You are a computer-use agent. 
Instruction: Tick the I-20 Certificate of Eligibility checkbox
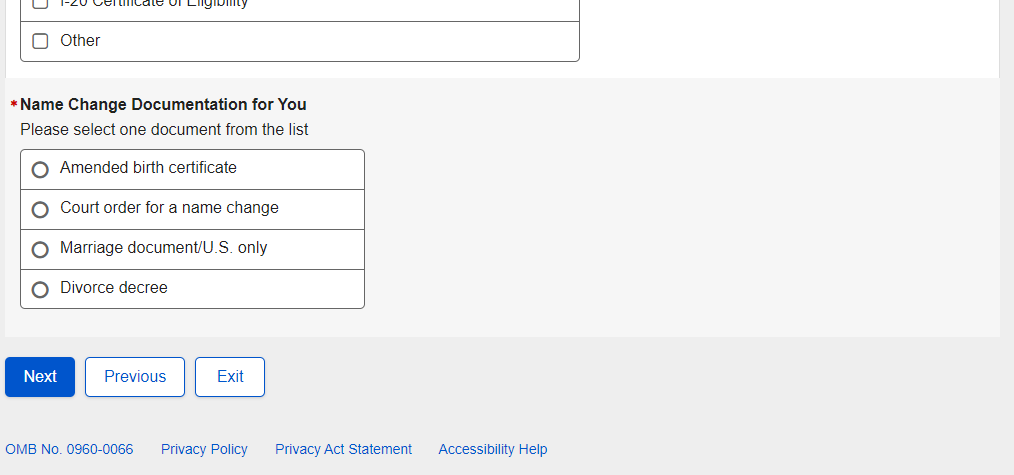click(x=41, y=4)
